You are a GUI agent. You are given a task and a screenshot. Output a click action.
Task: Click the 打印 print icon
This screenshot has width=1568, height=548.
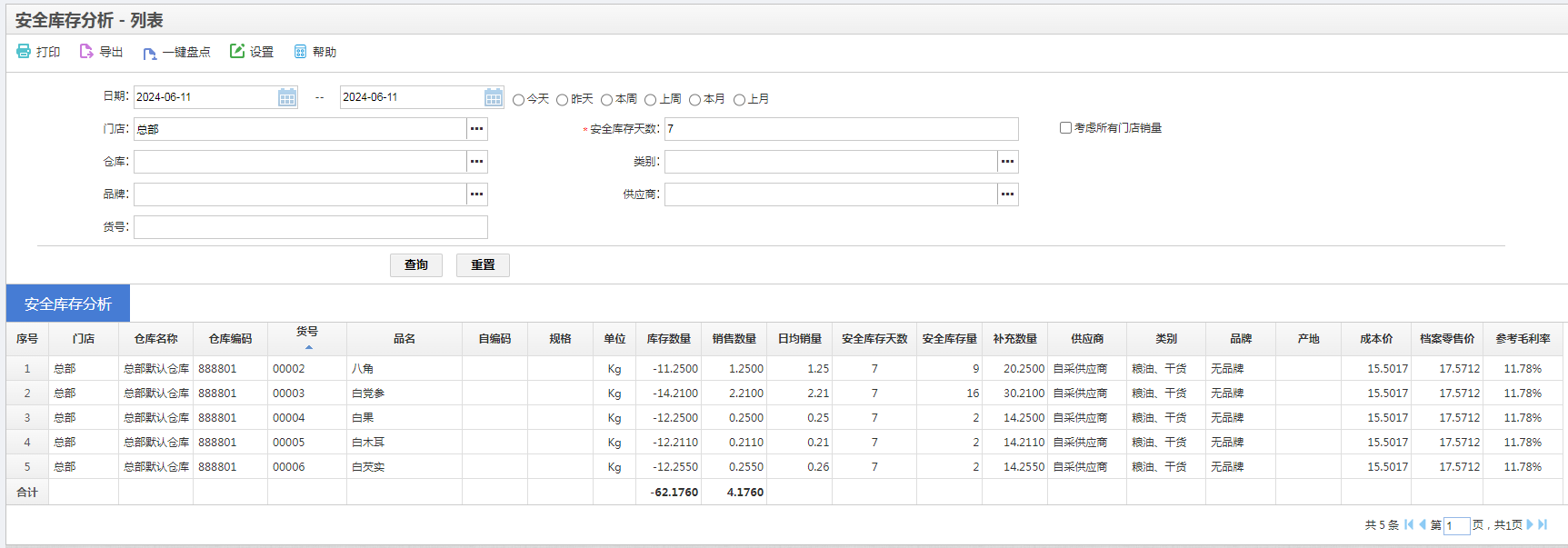24,52
